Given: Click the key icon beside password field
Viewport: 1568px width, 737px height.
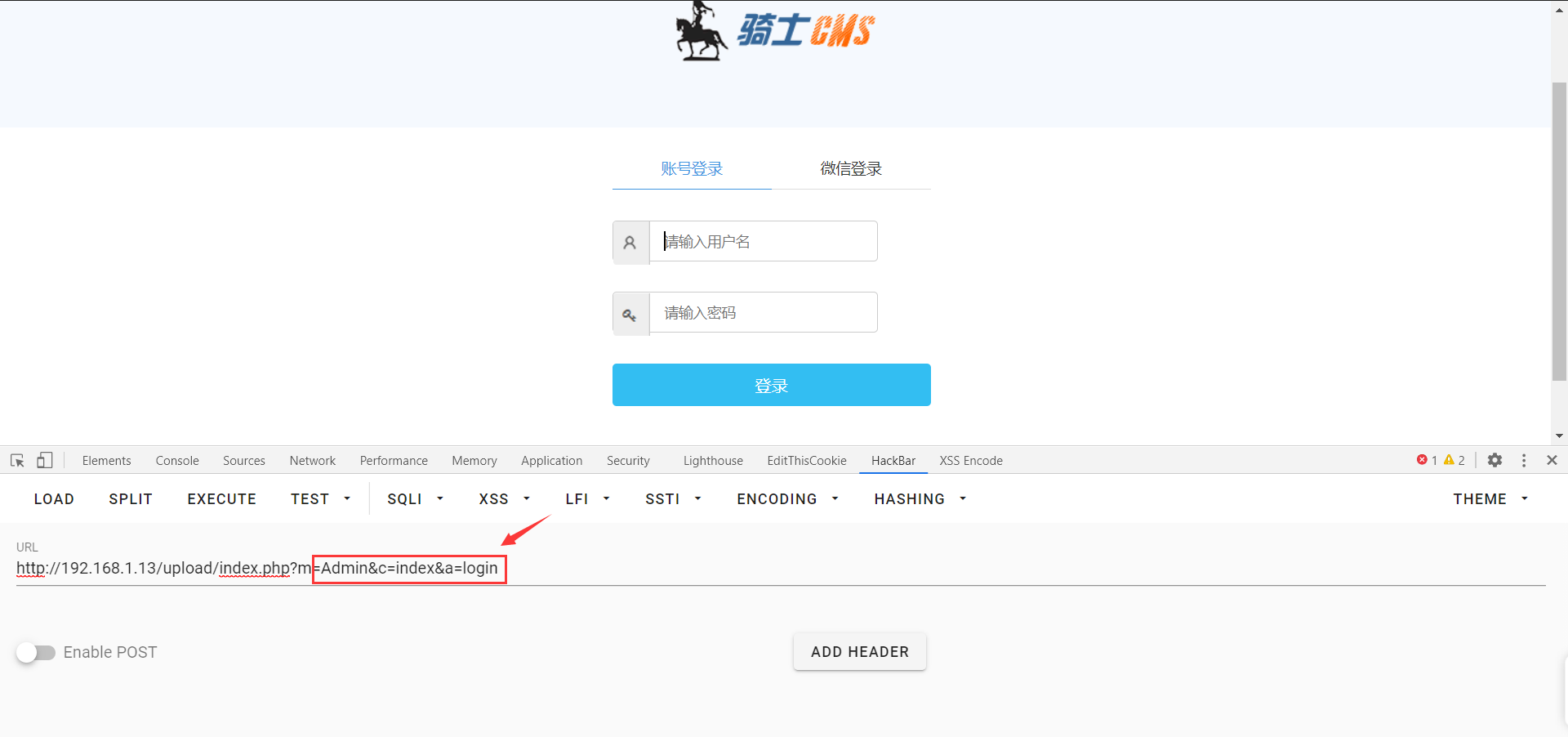Looking at the screenshot, I should point(630,314).
